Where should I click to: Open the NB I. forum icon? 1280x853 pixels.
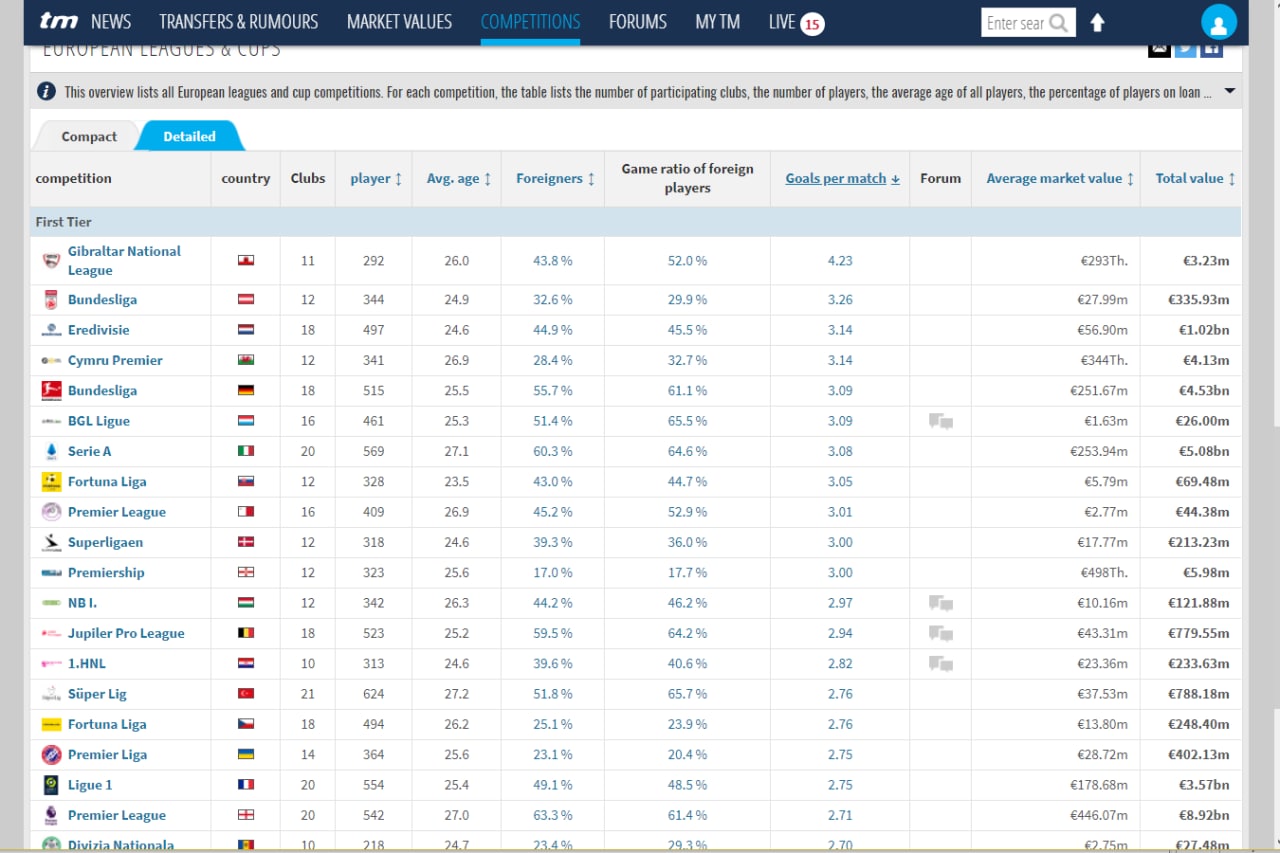pyautogui.click(x=940, y=603)
